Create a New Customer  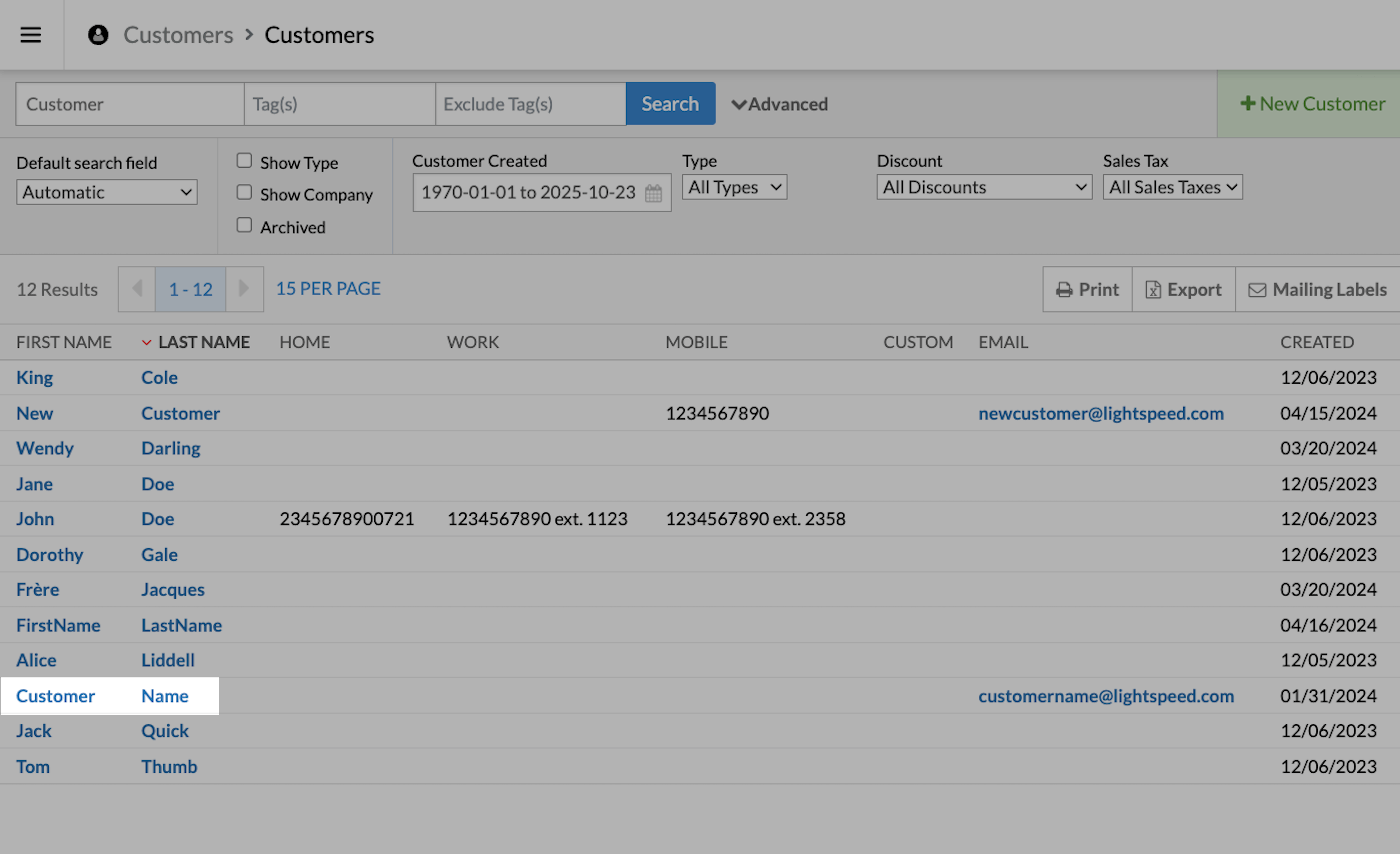click(x=1312, y=104)
